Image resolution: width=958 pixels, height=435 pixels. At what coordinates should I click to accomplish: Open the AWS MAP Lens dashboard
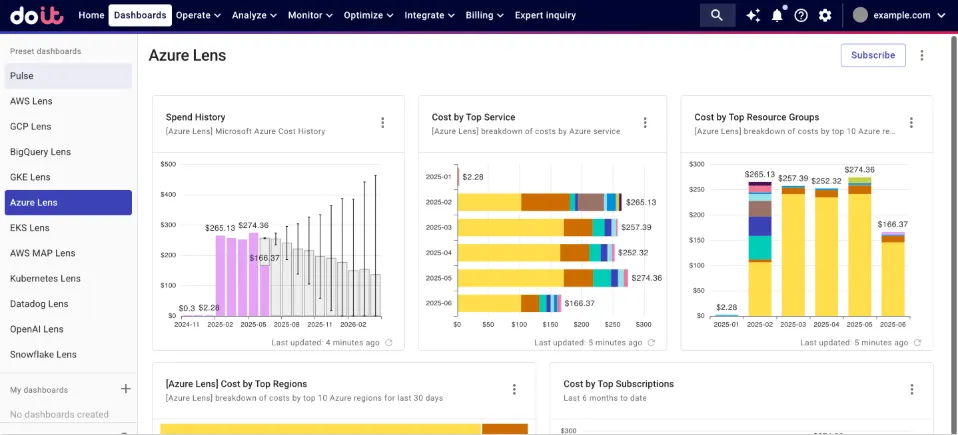[68, 253]
